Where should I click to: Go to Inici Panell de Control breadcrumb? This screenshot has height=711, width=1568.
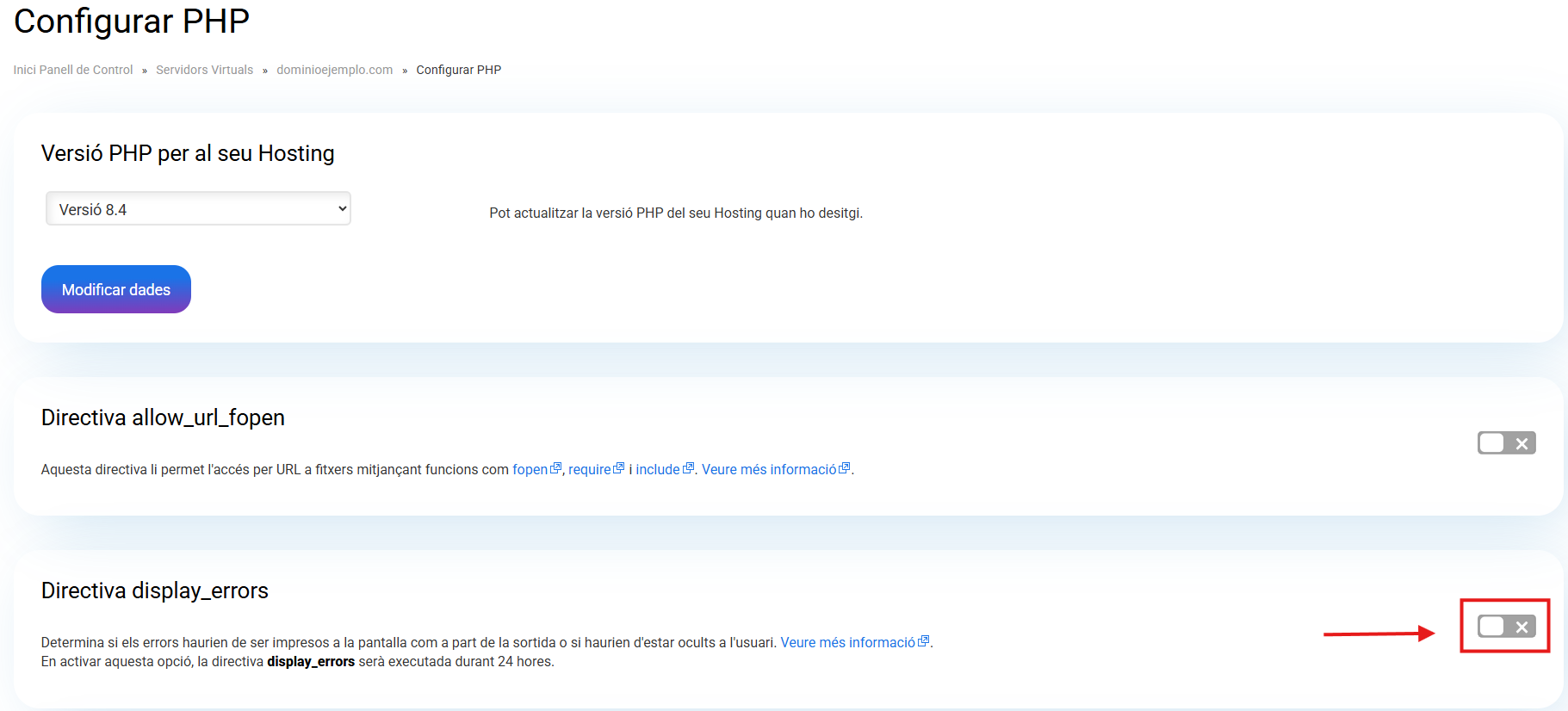click(73, 70)
